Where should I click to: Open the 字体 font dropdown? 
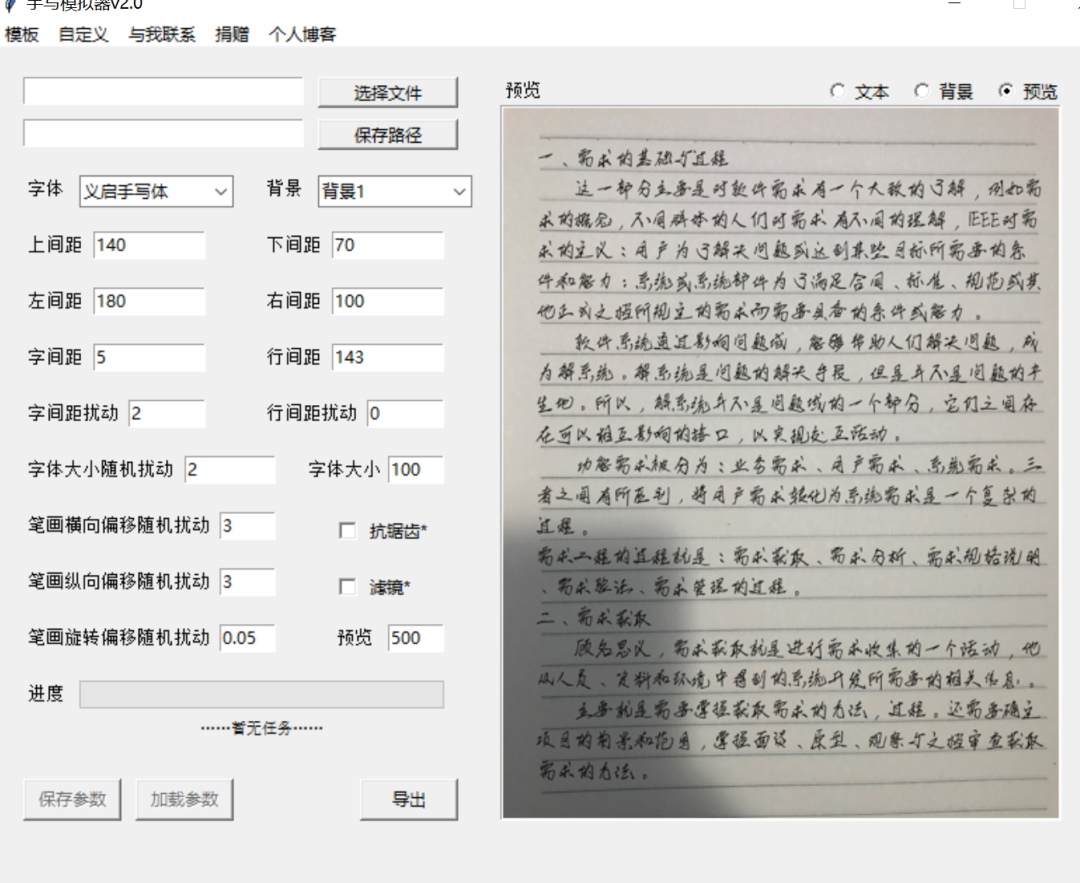click(x=156, y=191)
